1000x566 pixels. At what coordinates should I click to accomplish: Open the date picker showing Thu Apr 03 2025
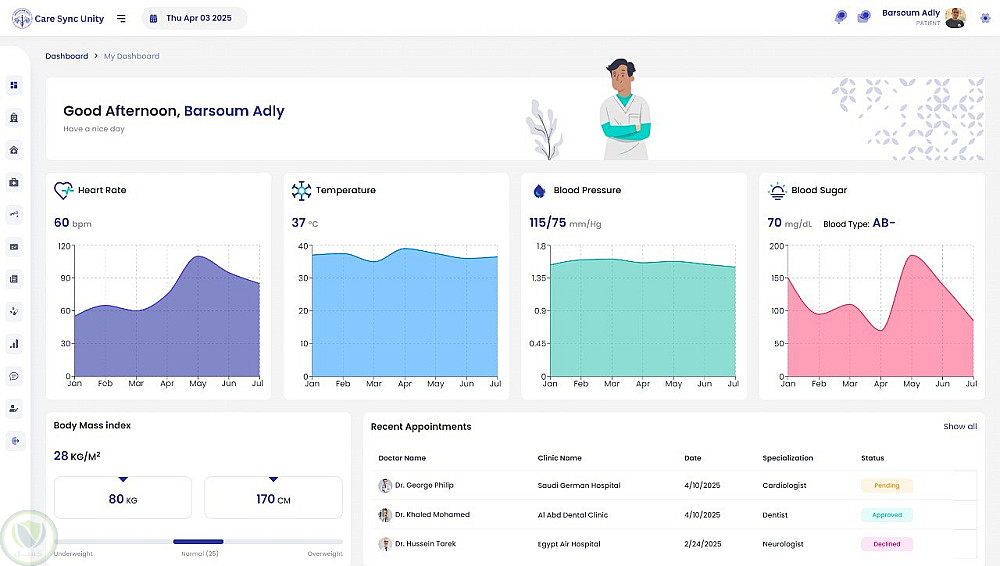[195, 19]
